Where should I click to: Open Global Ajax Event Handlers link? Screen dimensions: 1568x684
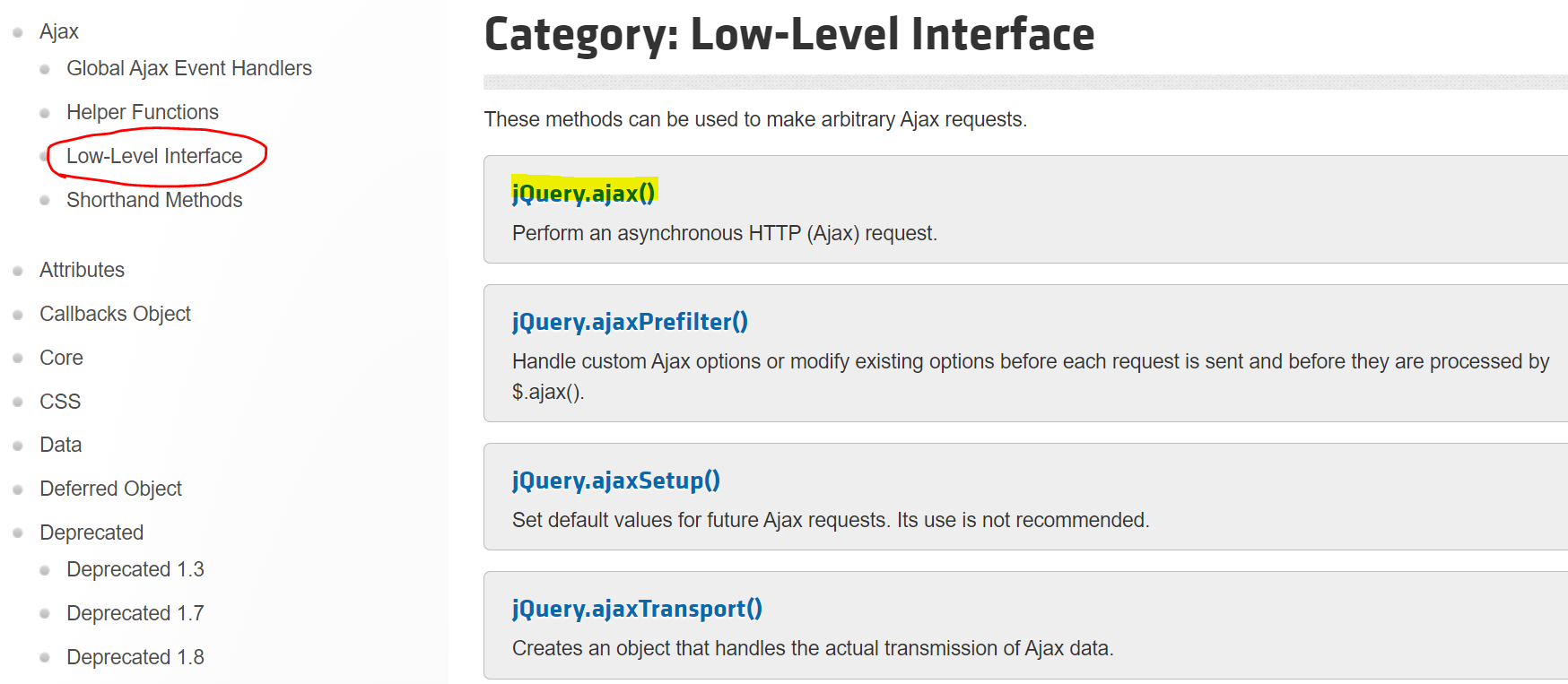[189, 68]
